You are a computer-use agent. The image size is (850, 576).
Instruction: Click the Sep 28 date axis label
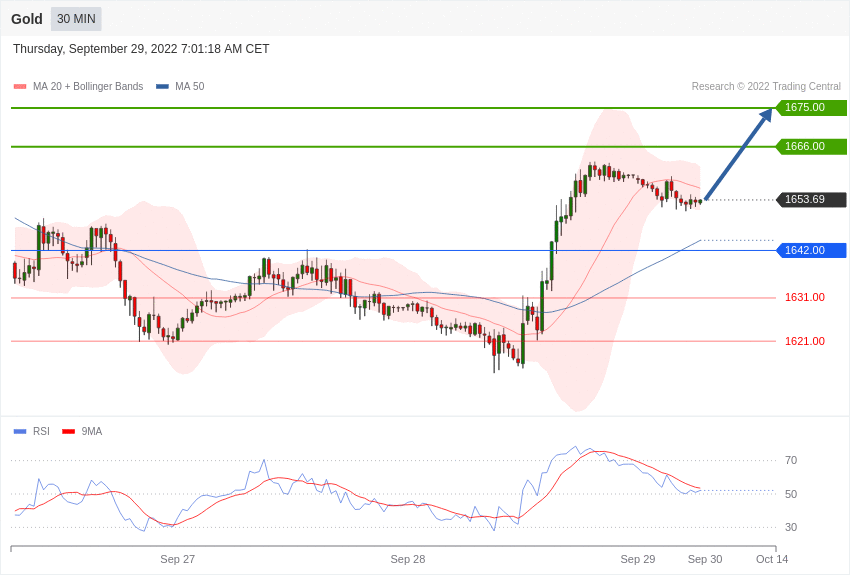408,559
